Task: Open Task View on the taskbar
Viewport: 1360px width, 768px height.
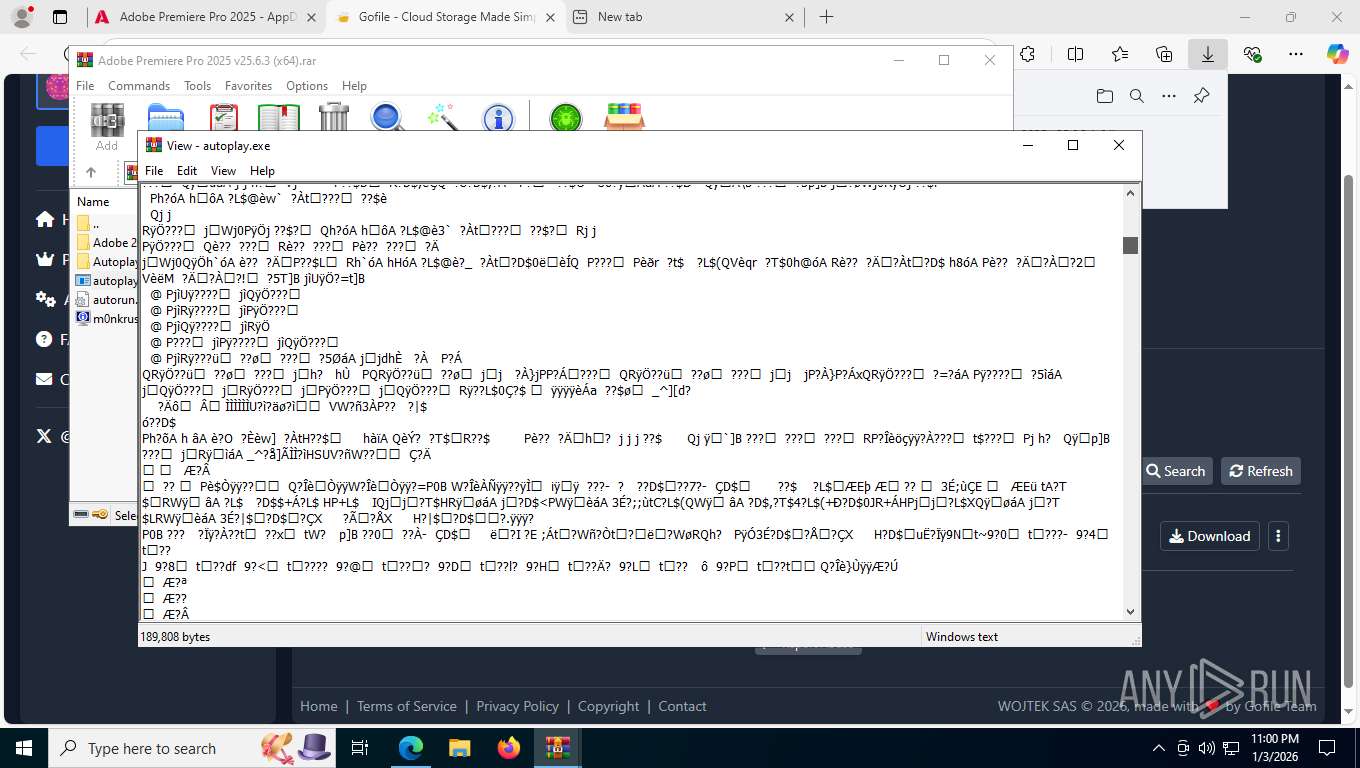Action: pos(361,748)
